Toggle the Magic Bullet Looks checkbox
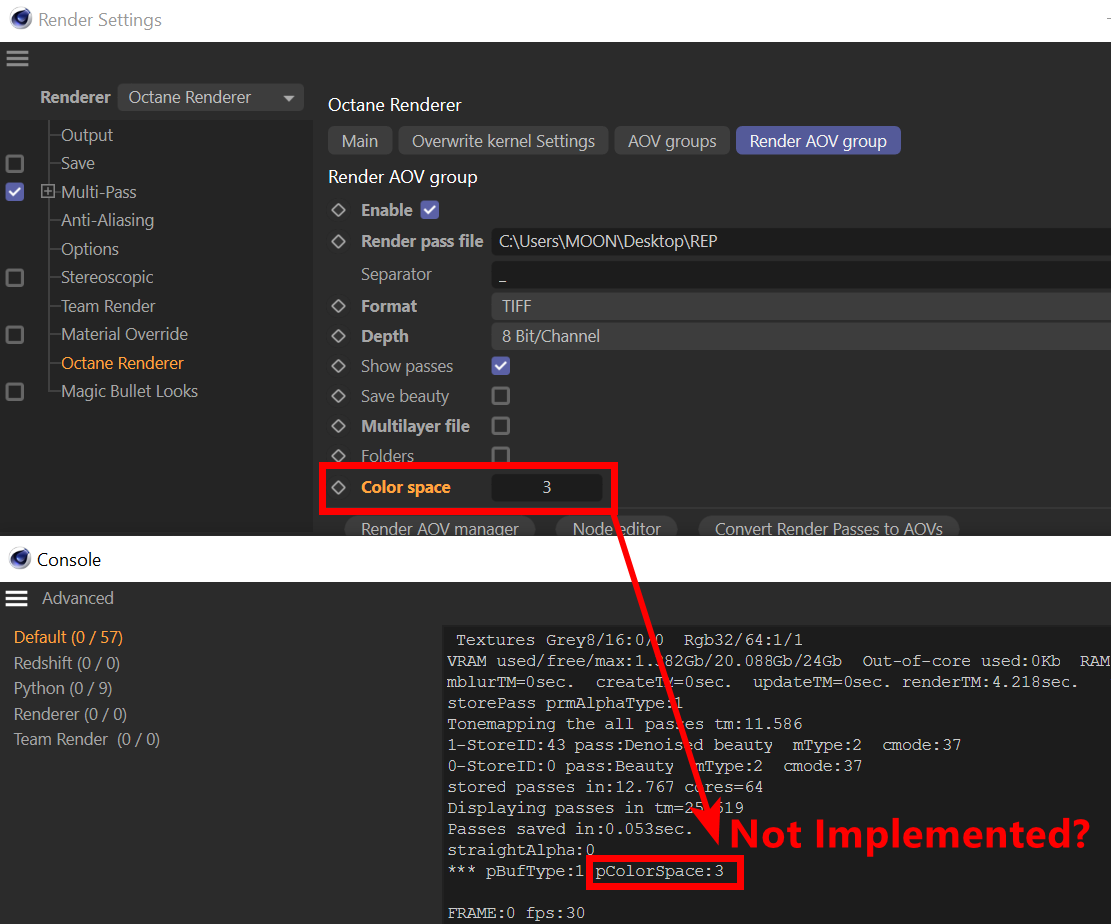The image size is (1111, 924). pos(15,392)
